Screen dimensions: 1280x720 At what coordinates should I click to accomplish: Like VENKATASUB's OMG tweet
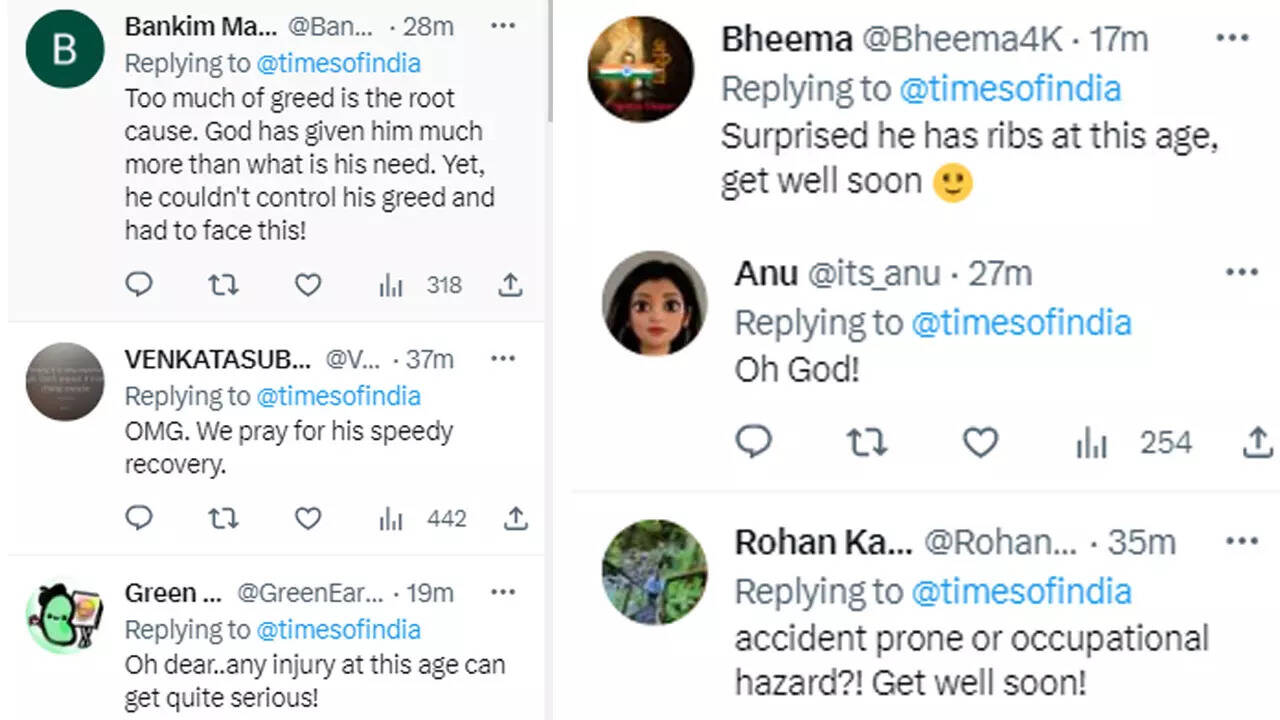tap(308, 518)
